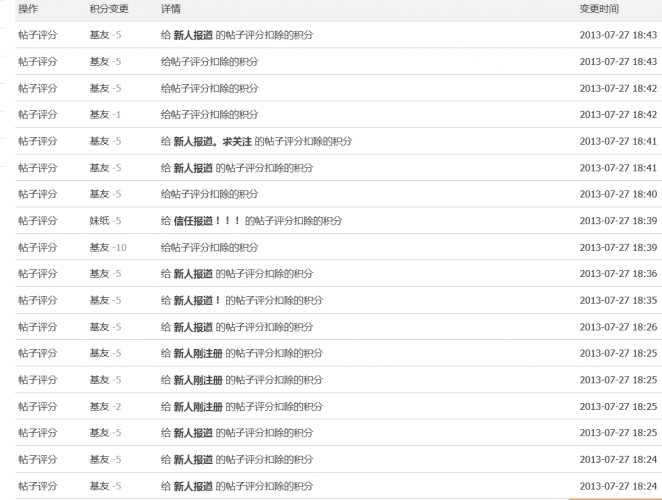The height and width of the screenshot is (500, 662).
Task: Open 新人报道 link in the 18:36 row
Action: (193, 274)
